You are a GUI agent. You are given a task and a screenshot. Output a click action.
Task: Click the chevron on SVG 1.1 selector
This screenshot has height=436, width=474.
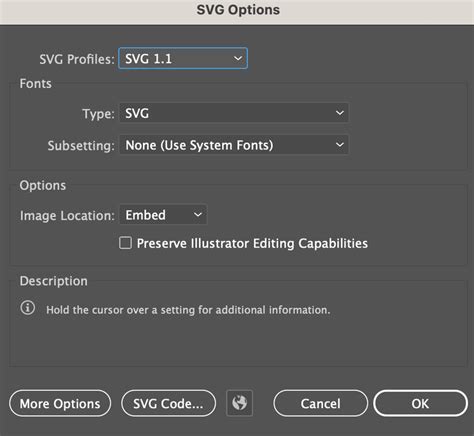pos(238,59)
